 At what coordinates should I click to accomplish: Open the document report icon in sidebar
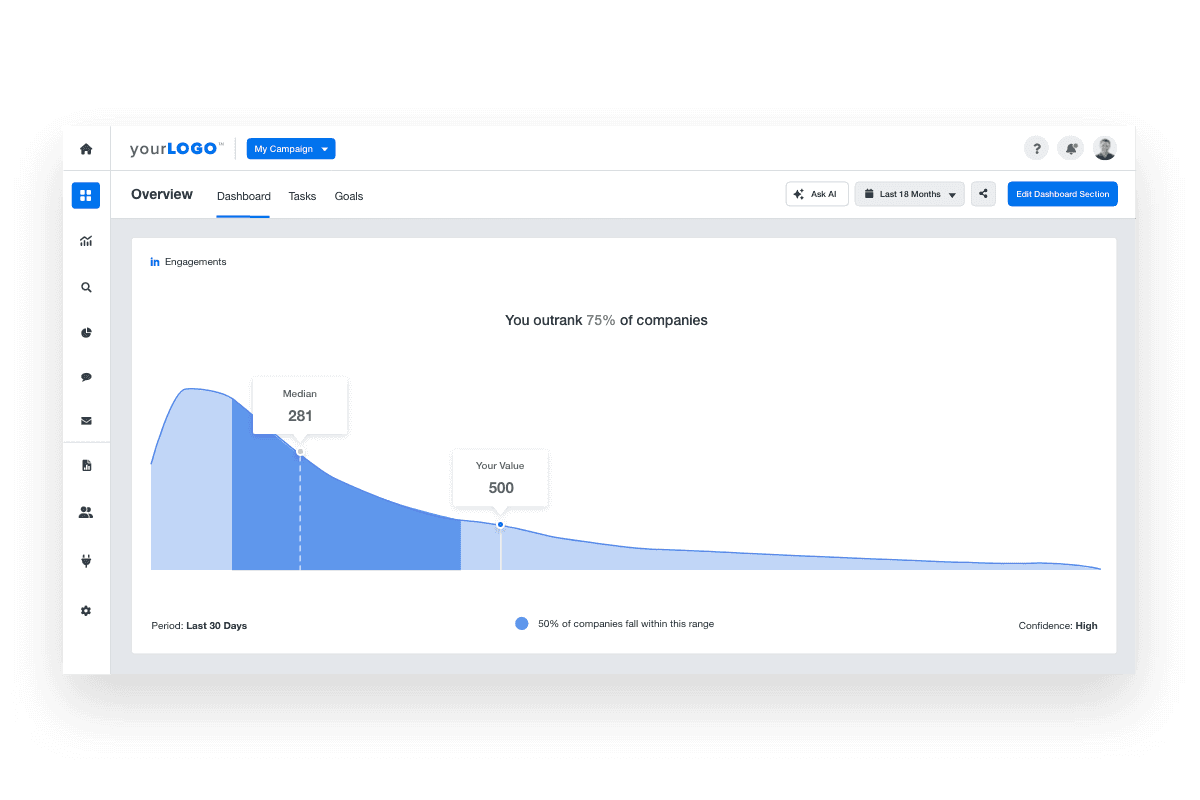pyautogui.click(x=86, y=465)
